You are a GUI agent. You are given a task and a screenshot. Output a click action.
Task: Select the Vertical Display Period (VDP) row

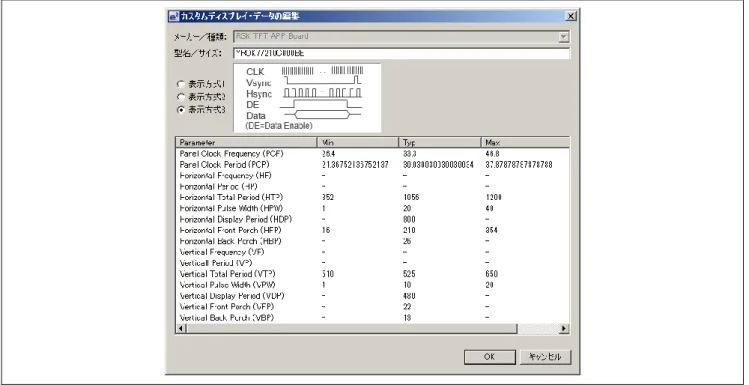(373, 296)
